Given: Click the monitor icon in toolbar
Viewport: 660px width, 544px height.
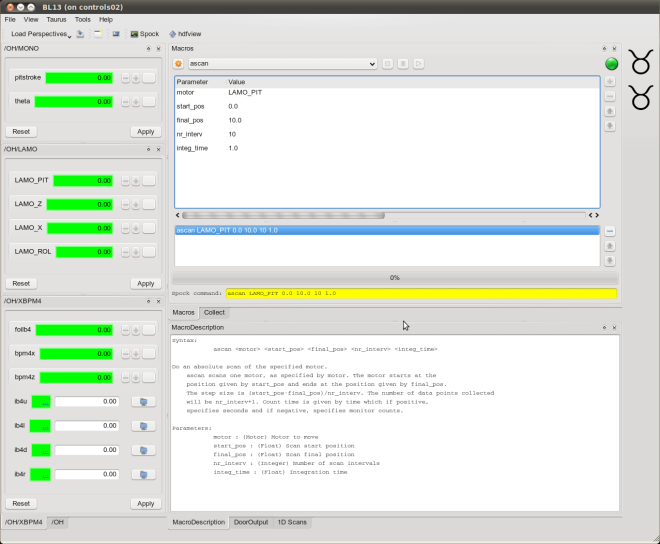Looking at the screenshot, I should point(116,34).
